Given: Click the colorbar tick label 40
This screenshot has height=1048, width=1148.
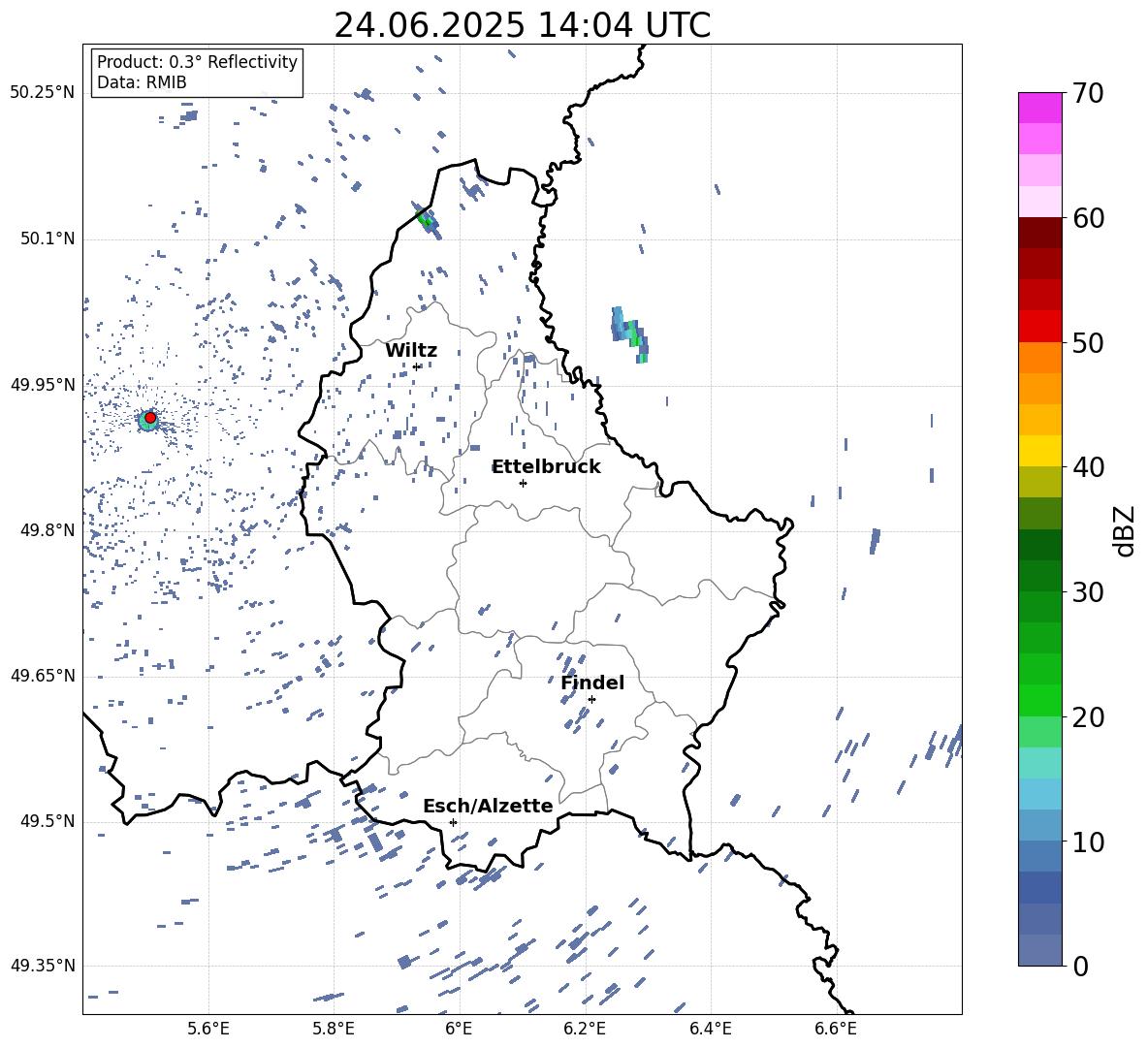Looking at the screenshot, I should (1088, 467).
